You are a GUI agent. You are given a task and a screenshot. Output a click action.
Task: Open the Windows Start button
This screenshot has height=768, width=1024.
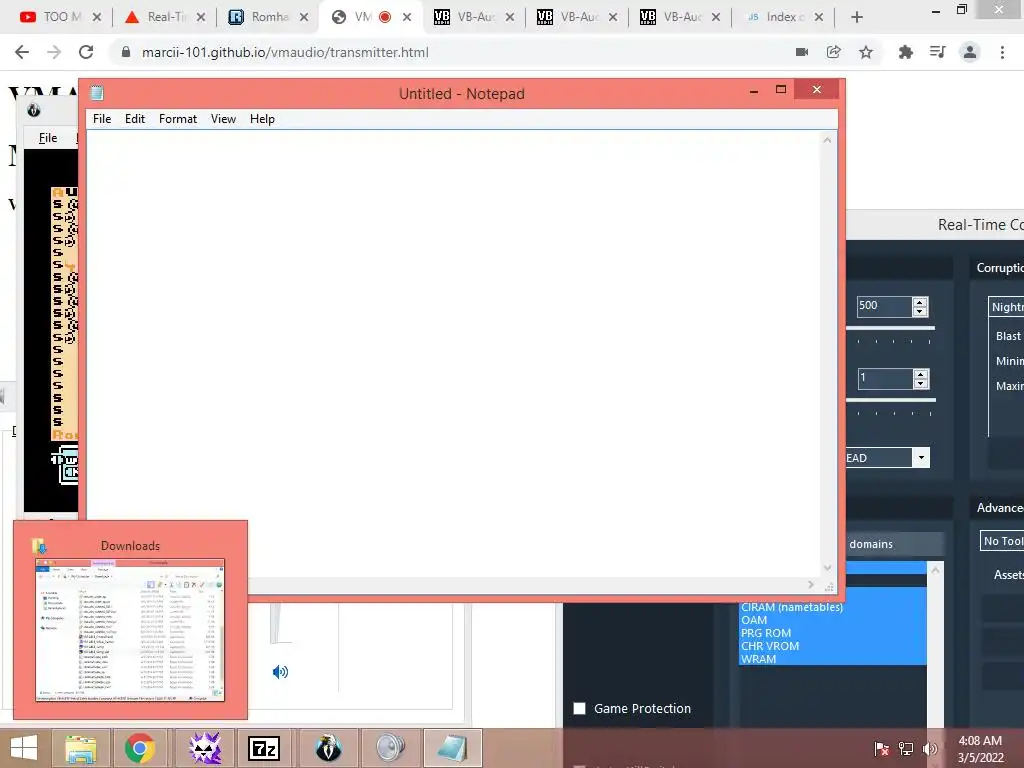click(24, 748)
